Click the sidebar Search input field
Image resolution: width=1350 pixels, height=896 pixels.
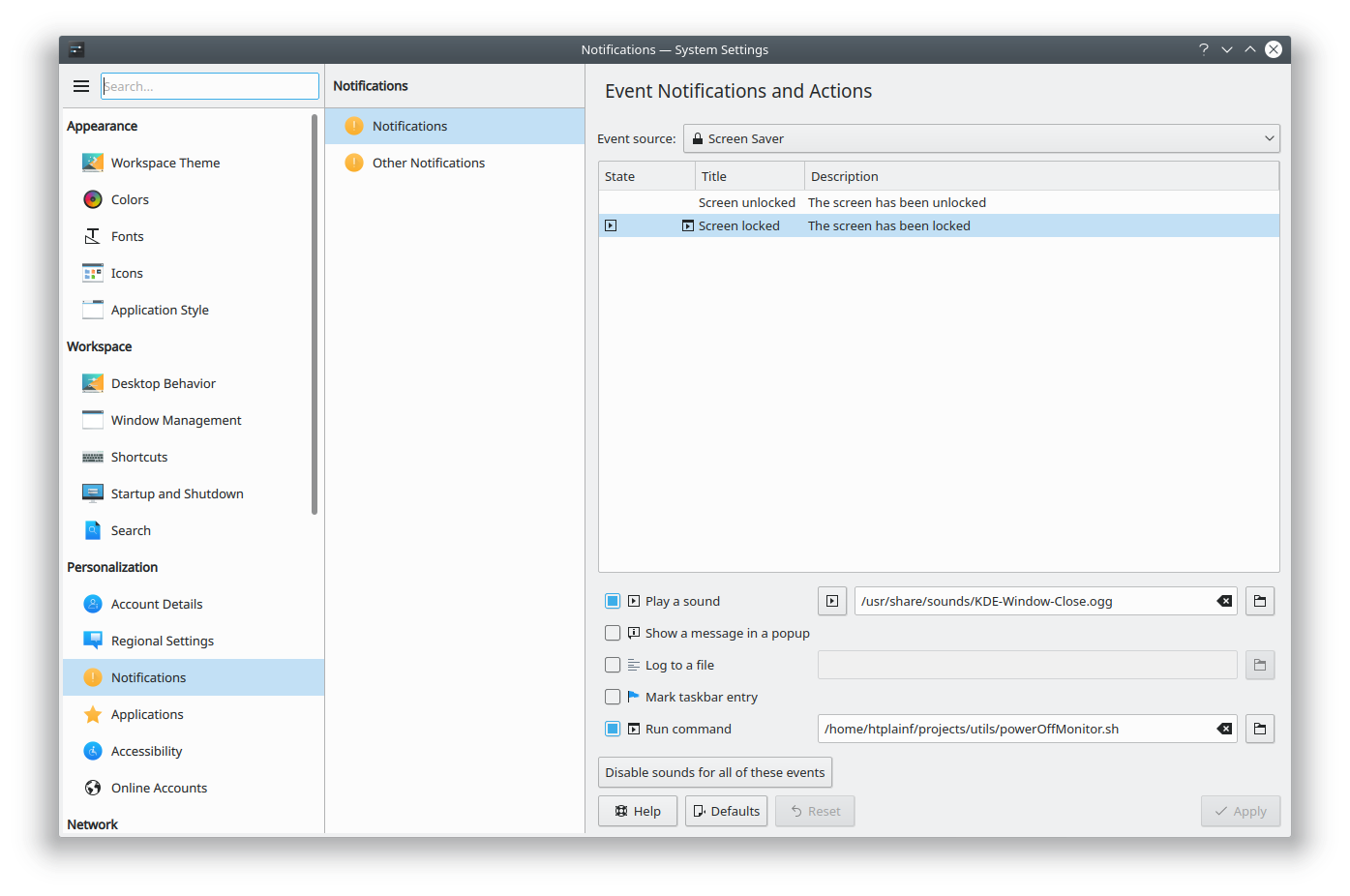tap(210, 86)
